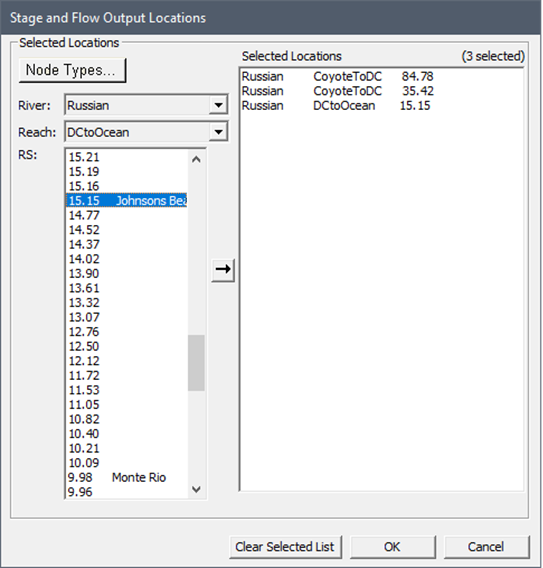Select river station 12.76
Viewport: 543px width, 568px height.
pyautogui.click(x=127, y=332)
